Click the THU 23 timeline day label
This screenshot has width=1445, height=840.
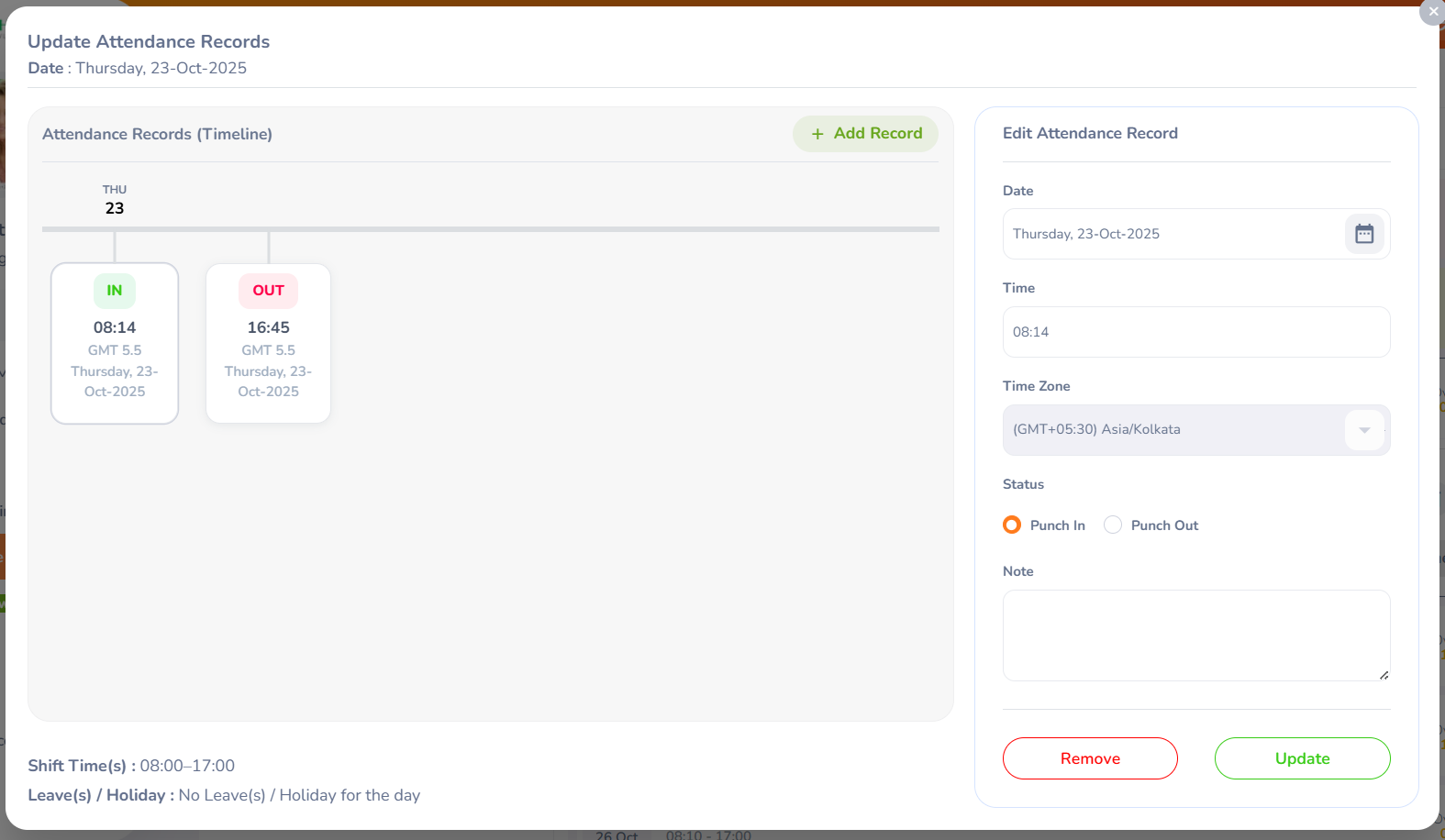[x=115, y=200]
